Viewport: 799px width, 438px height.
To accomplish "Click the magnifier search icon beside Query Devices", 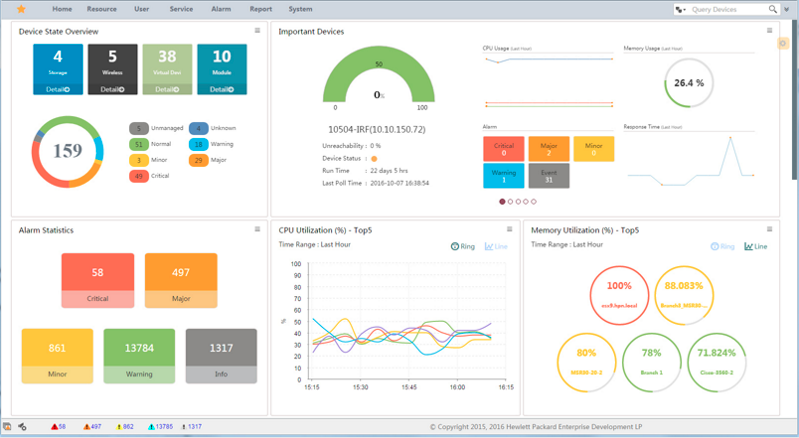I will [772, 9].
